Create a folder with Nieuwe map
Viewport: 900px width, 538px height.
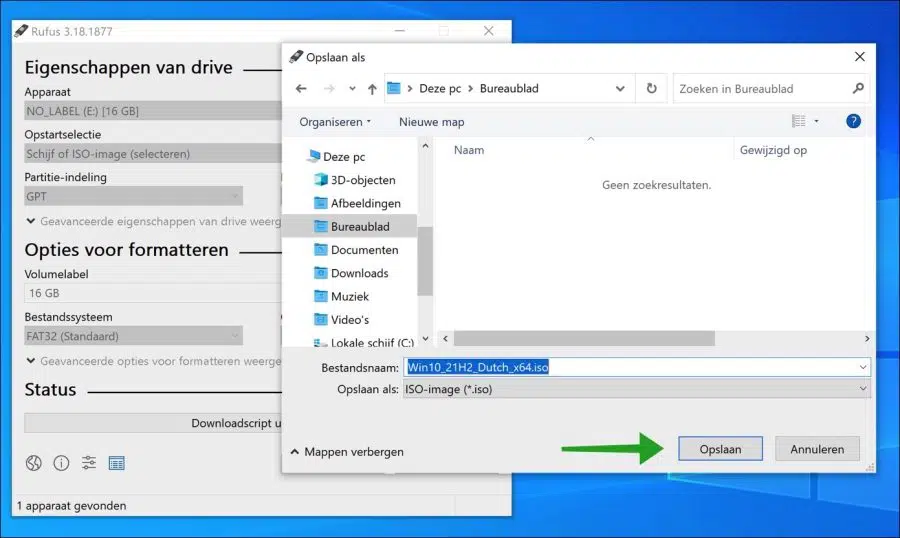(x=432, y=122)
